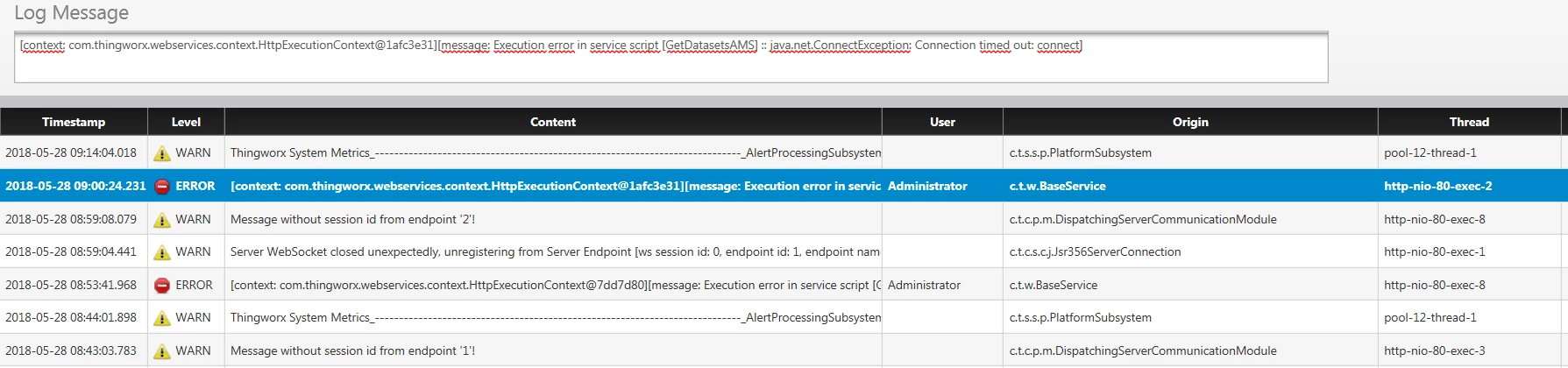
Task: Click warning icon in 08:43:03.783 row
Action: pos(162,351)
